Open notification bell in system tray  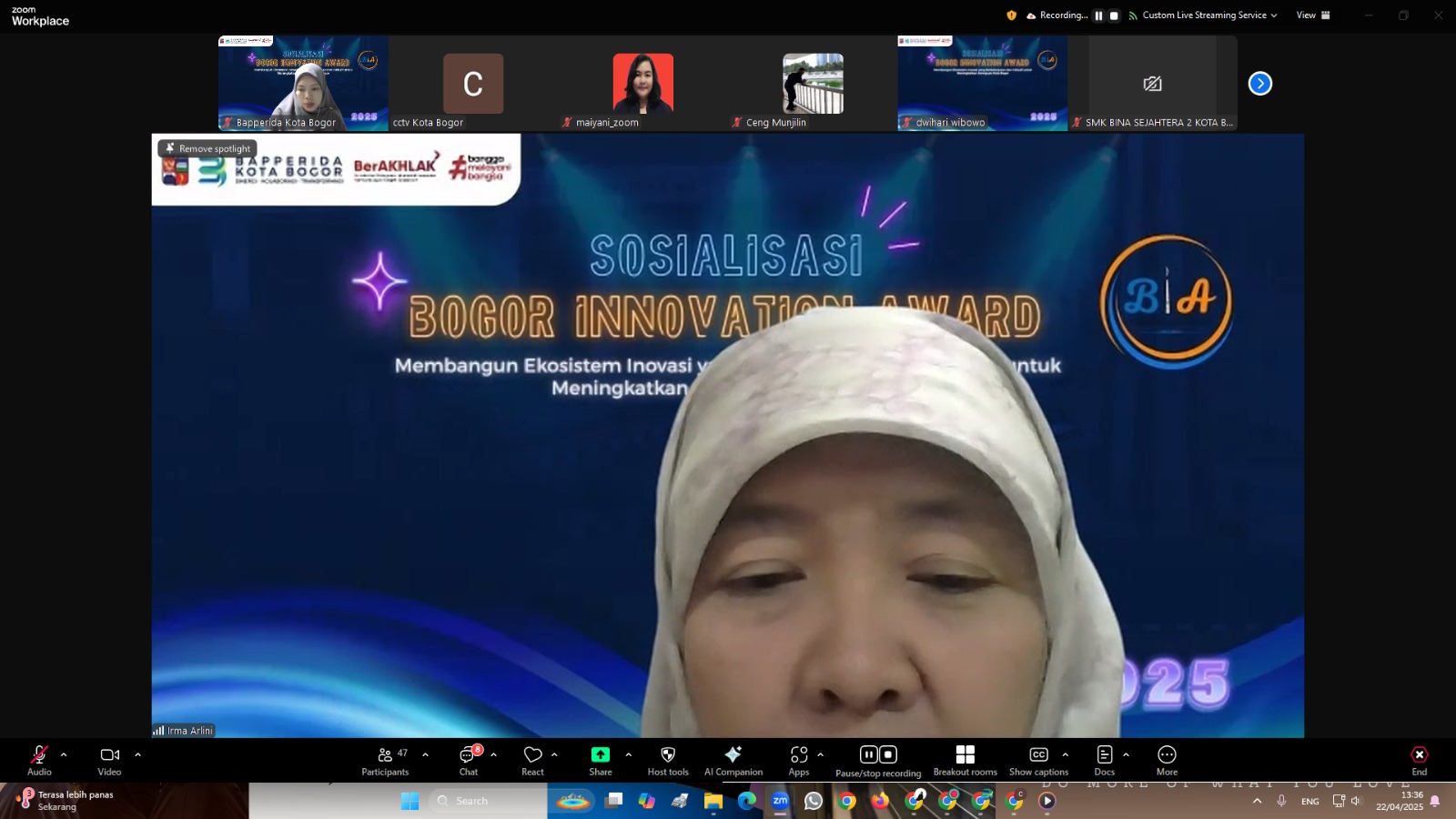(x=1435, y=801)
